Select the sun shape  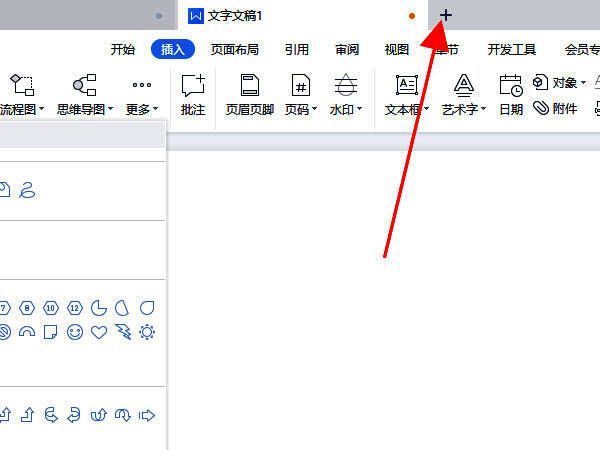tap(147, 332)
